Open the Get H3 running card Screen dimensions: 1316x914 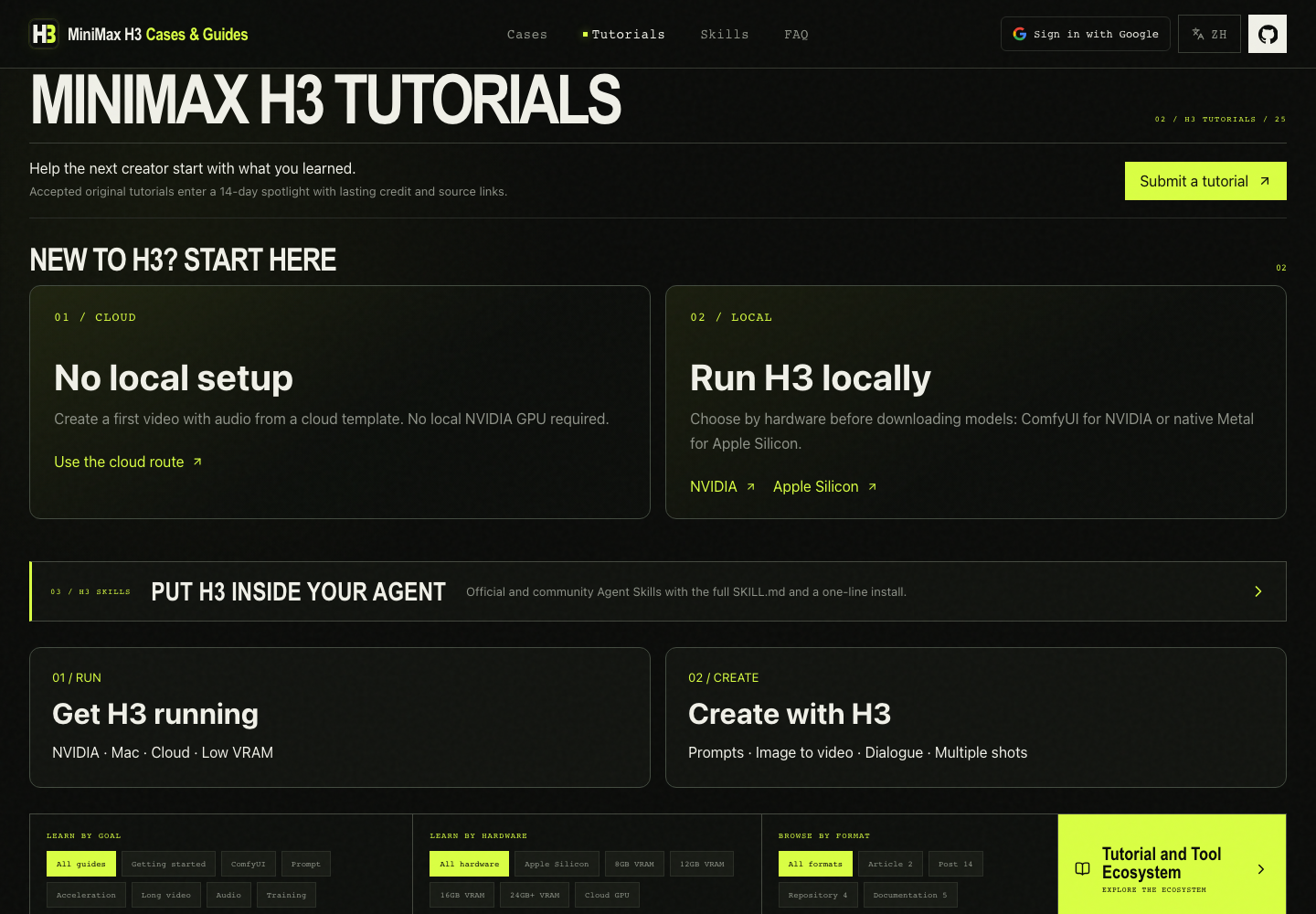(340, 717)
